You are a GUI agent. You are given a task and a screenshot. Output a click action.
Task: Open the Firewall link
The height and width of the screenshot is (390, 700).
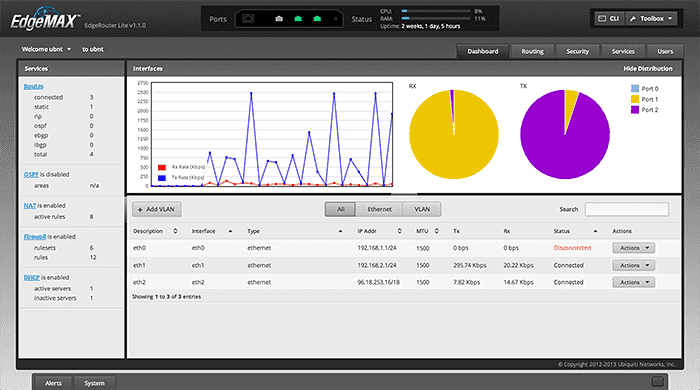pyautogui.click(x=35, y=237)
